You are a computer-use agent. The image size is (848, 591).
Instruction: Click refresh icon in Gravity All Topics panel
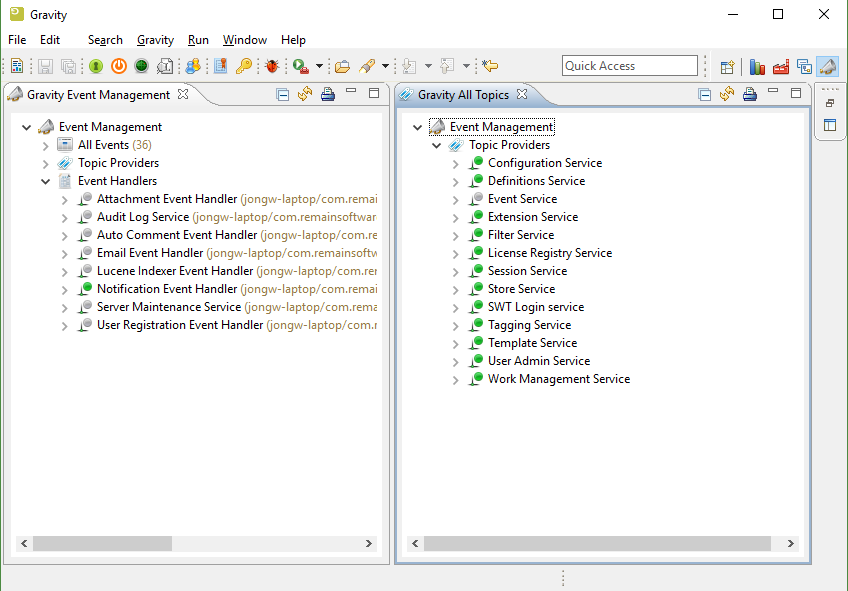pyautogui.click(x=727, y=94)
